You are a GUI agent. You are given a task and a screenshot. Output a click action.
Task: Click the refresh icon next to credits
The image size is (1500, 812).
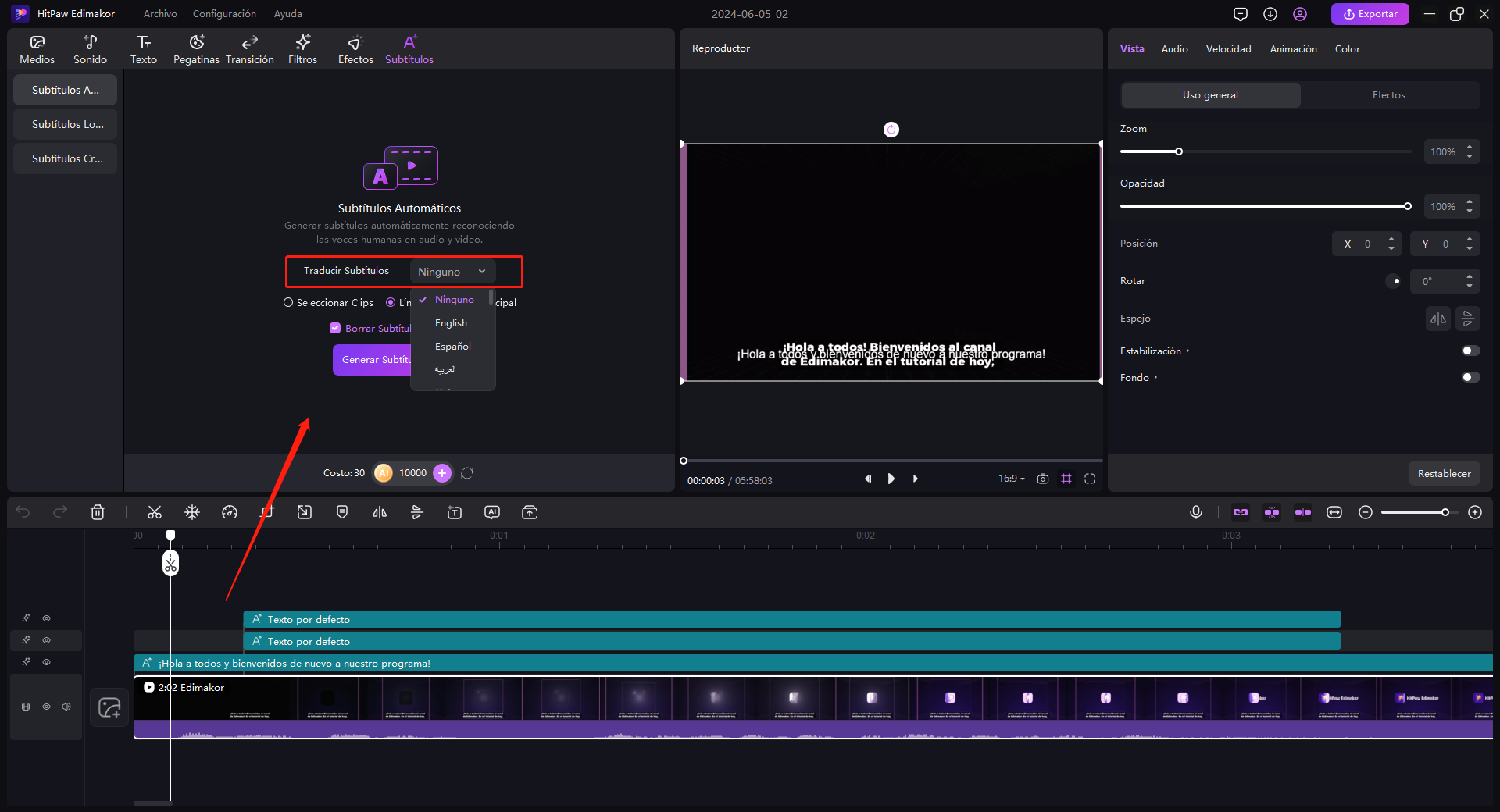tap(467, 473)
